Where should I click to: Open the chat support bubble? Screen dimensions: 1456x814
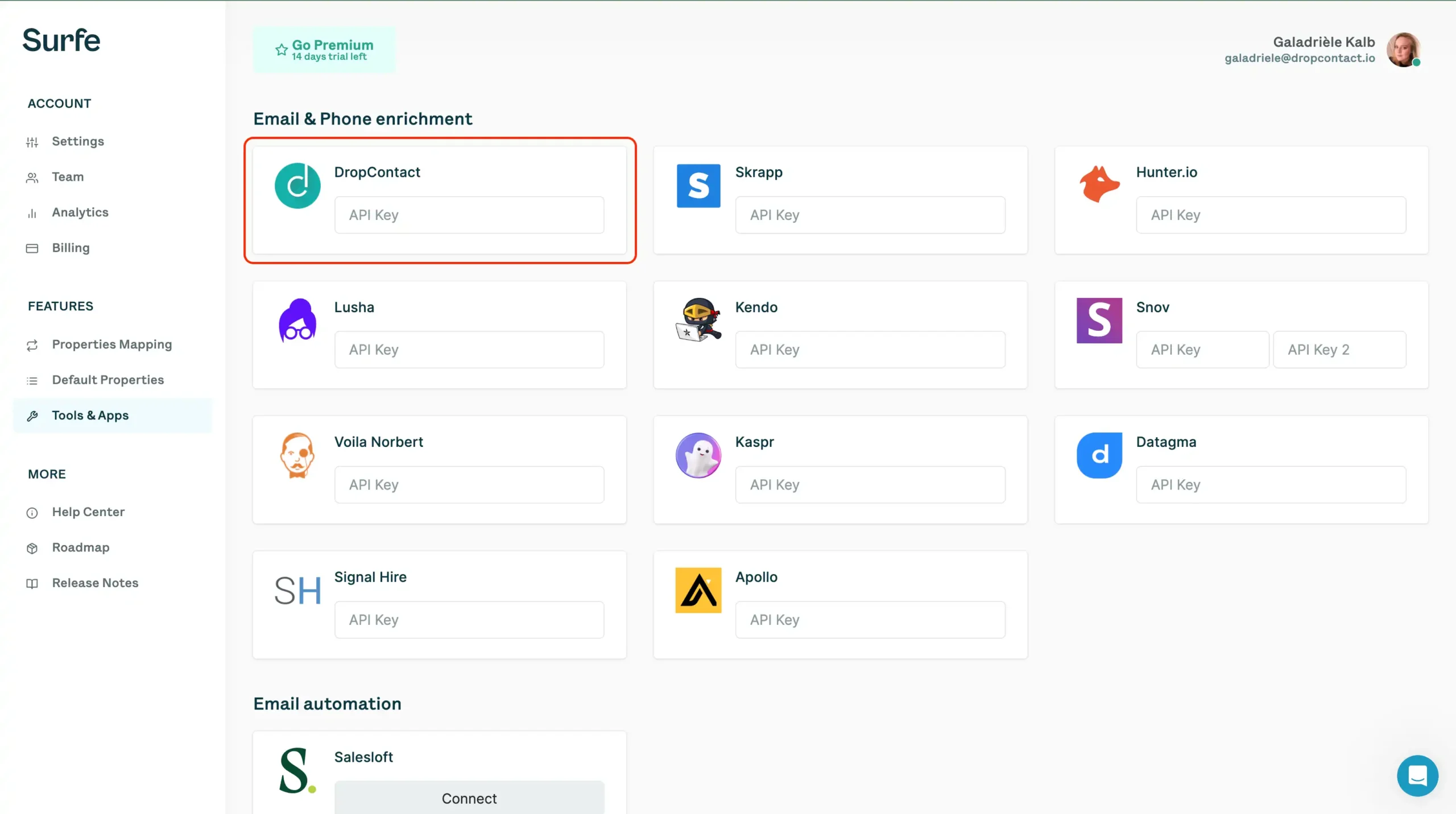(1417, 775)
